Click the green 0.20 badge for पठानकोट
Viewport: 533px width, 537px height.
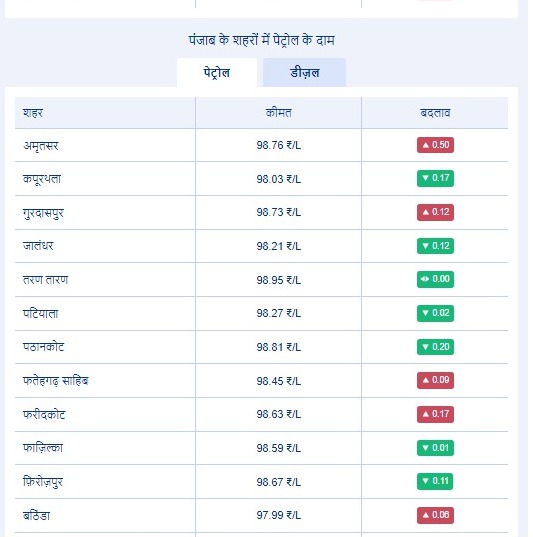tap(435, 347)
